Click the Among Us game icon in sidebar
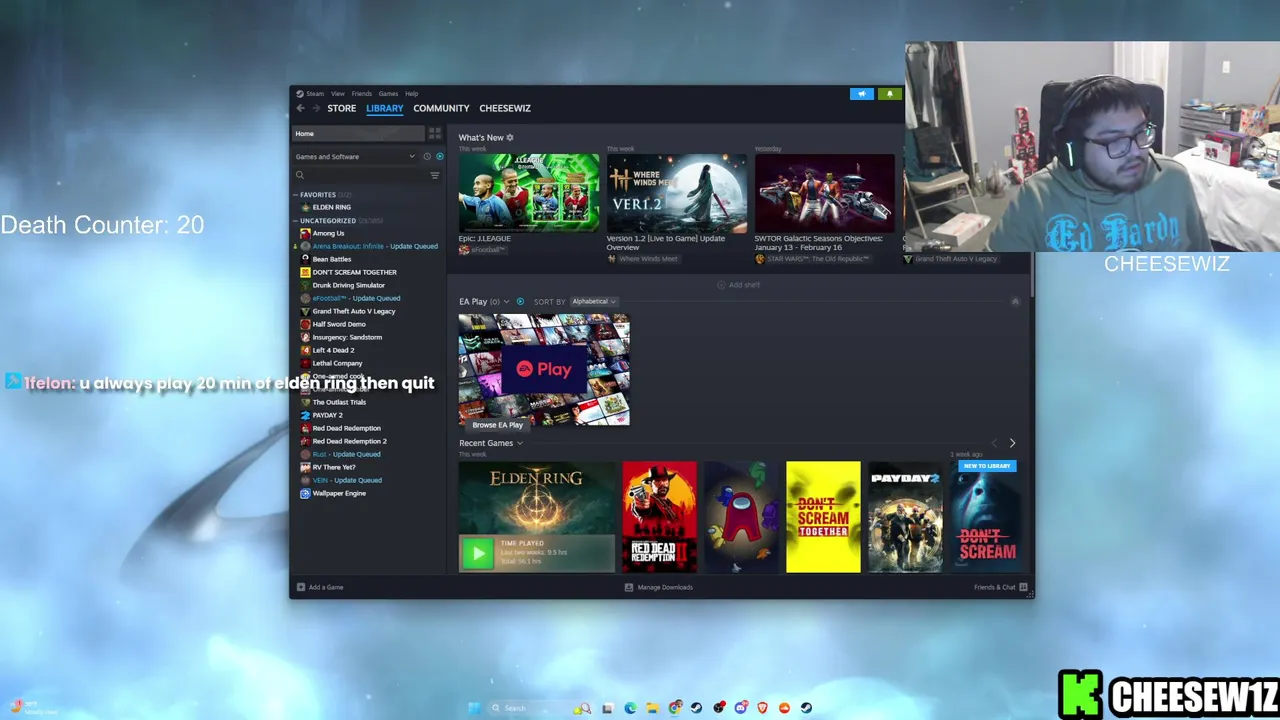 [x=305, y=233]
